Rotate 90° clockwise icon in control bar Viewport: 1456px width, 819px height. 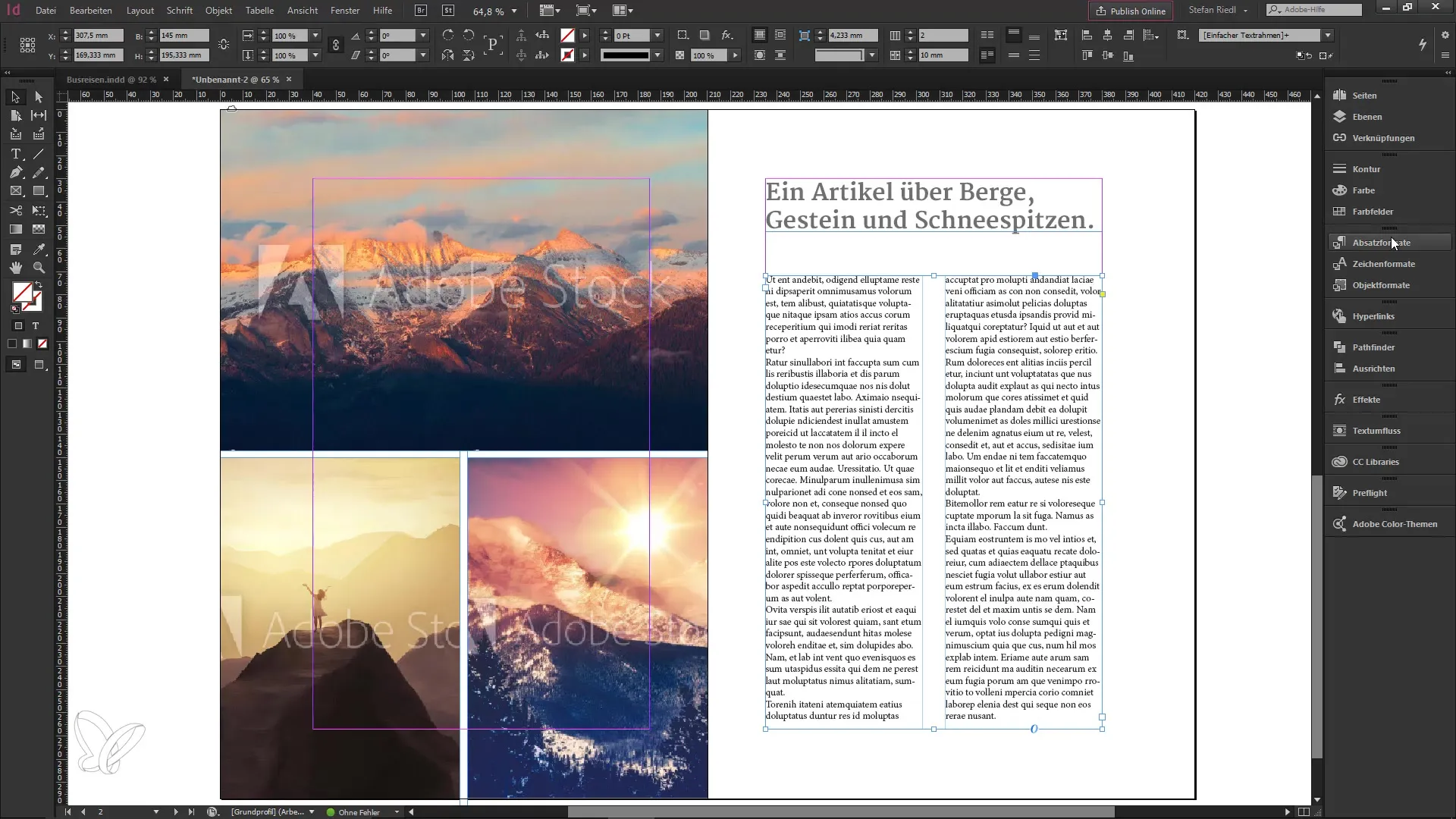(448, 35)
